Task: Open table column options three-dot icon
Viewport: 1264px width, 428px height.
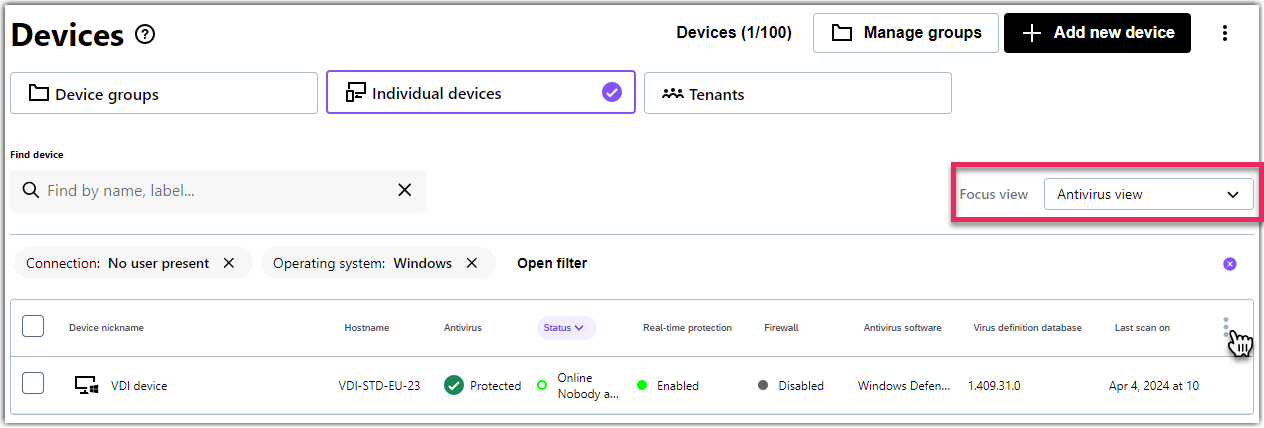Action: (x=1226, y=328)
